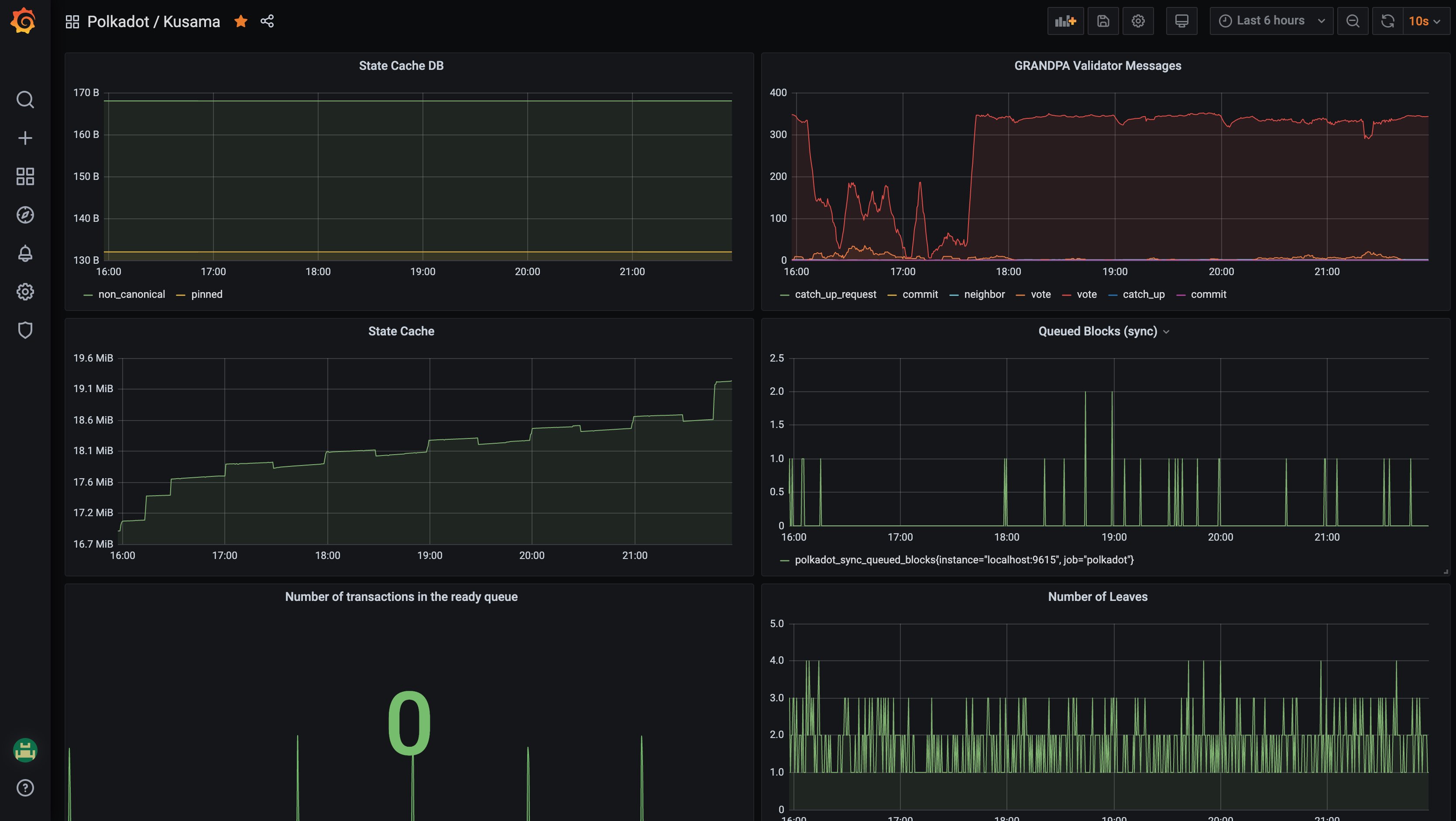Screen dimensions: 1456x821
Task: Click the polkadot_sync_queued_blocks legend entry
Action: tap(964, 560)
